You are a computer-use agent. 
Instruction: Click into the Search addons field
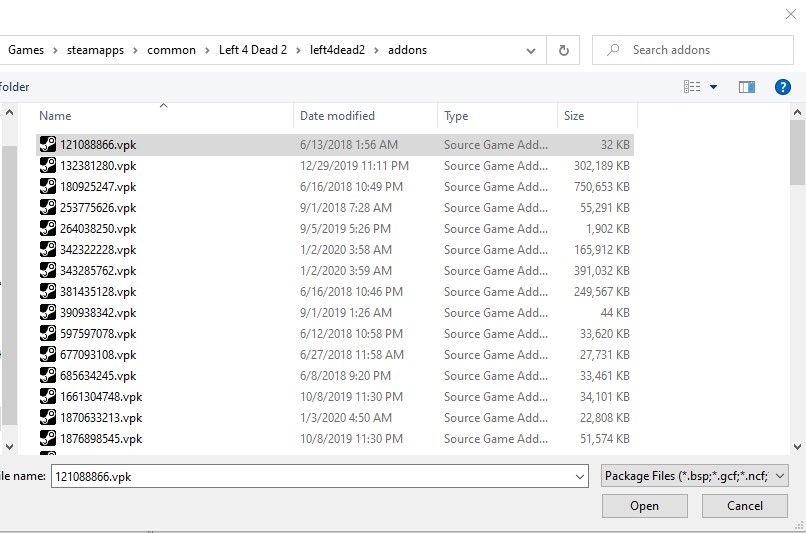coord(700,50)
